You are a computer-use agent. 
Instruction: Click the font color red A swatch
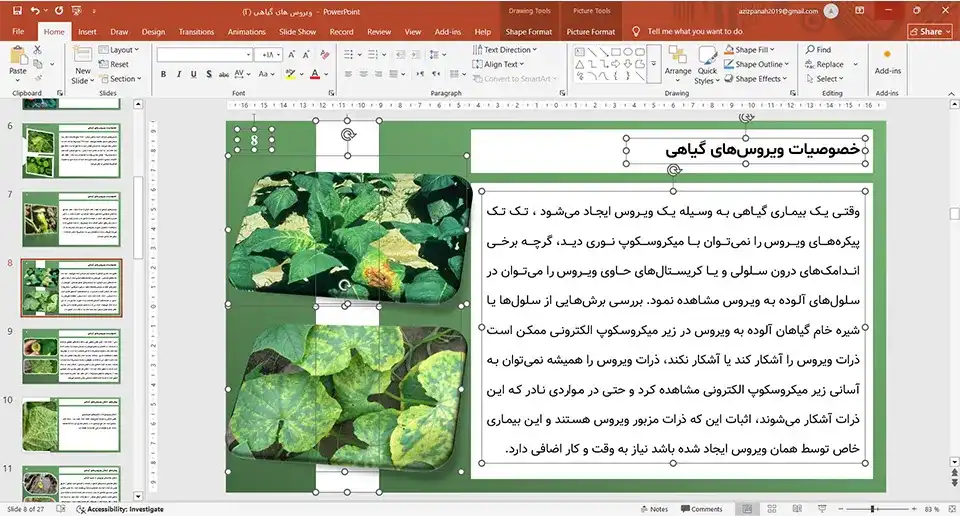tap(315, 74)
